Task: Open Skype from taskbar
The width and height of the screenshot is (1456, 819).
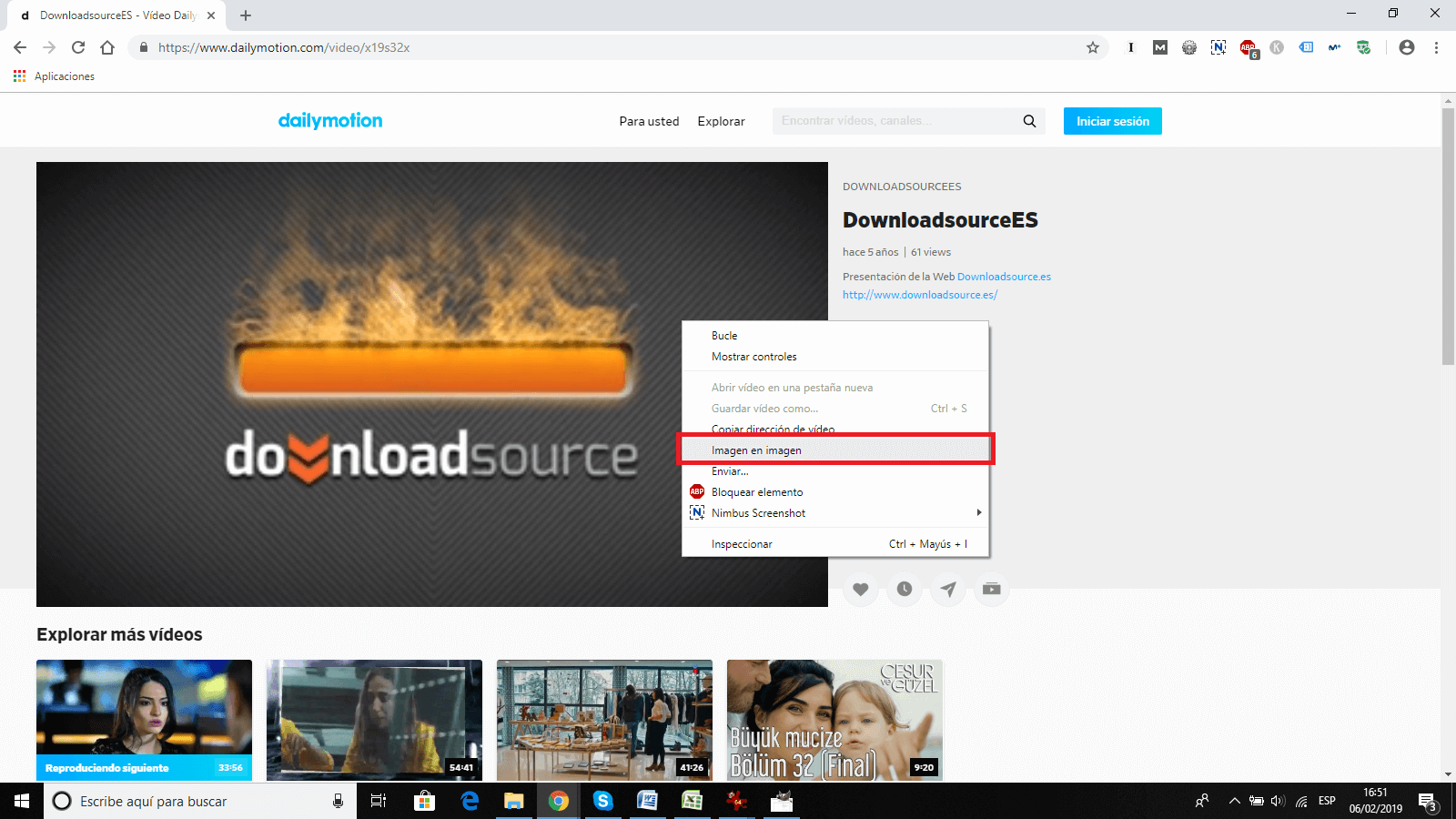Action: point(602,801)
